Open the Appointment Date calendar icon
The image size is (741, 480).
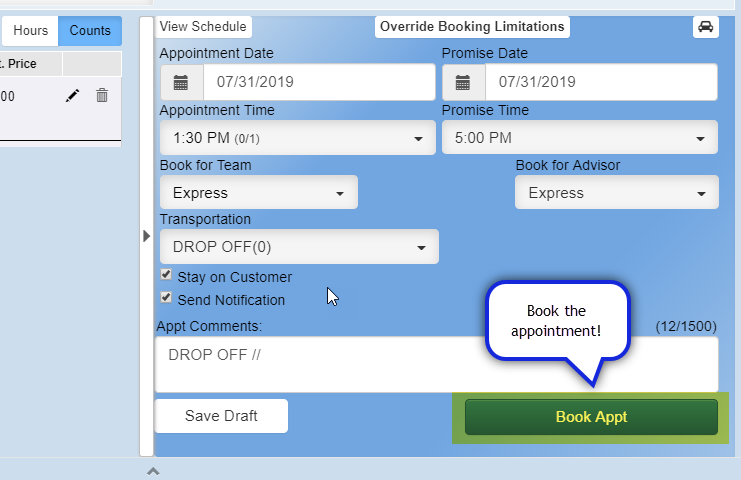coord(181,82)
